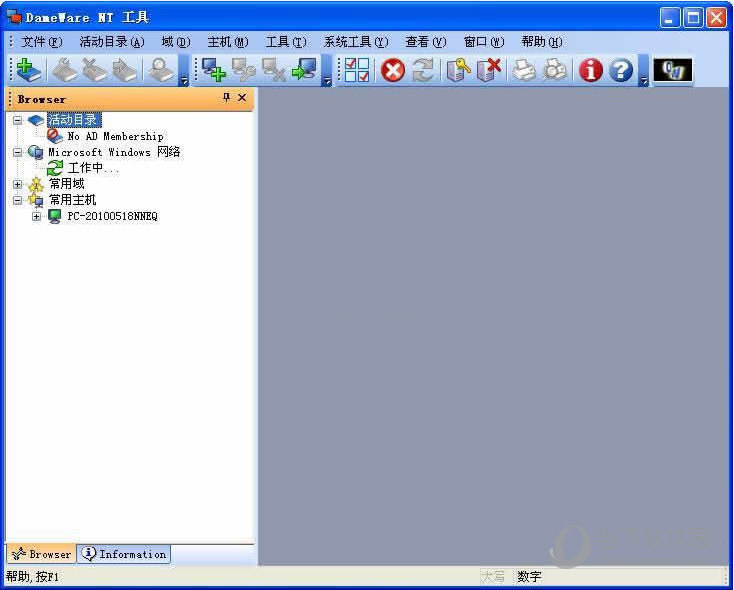This screenshot has height=590, width=734.
Task: Click the red stop X button
Action: 392,71
